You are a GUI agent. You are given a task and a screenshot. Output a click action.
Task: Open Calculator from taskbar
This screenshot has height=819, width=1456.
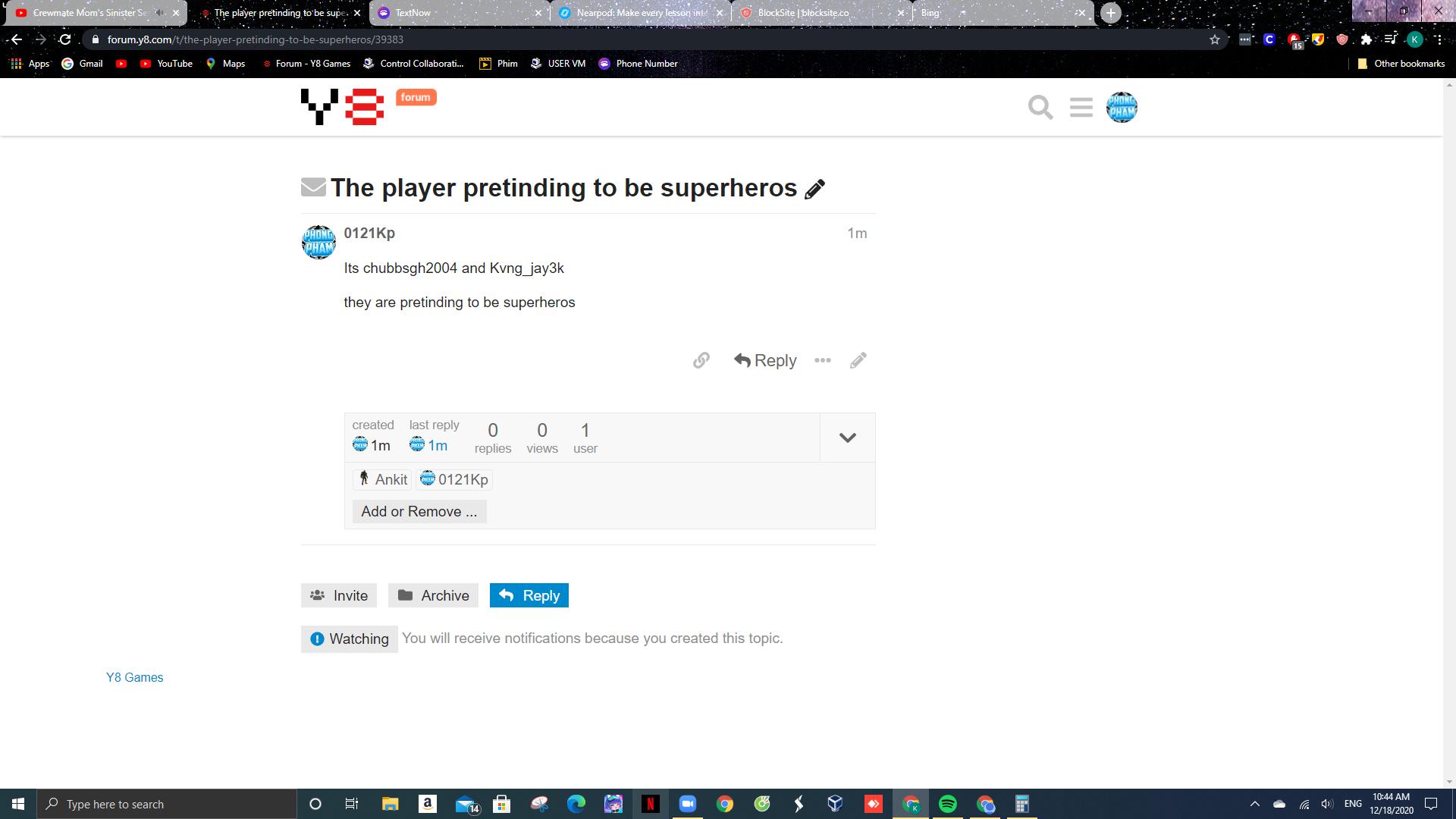1022,804
